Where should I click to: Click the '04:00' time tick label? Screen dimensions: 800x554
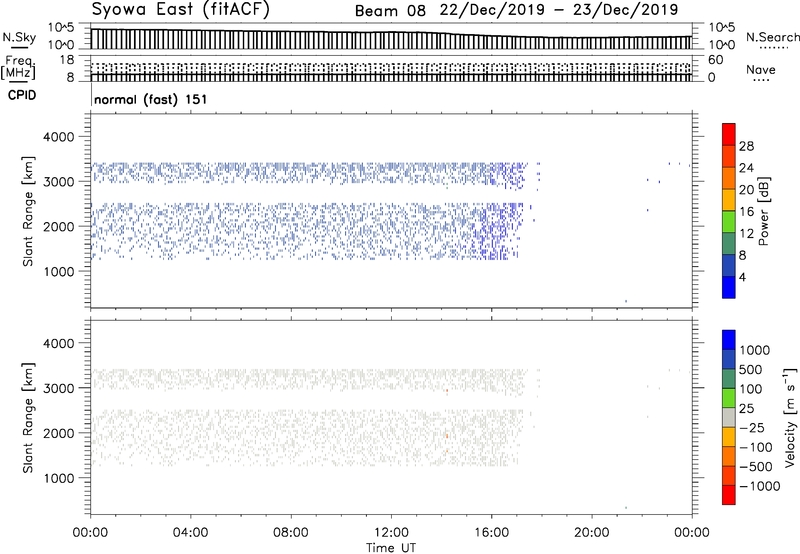tap(190, 533)
